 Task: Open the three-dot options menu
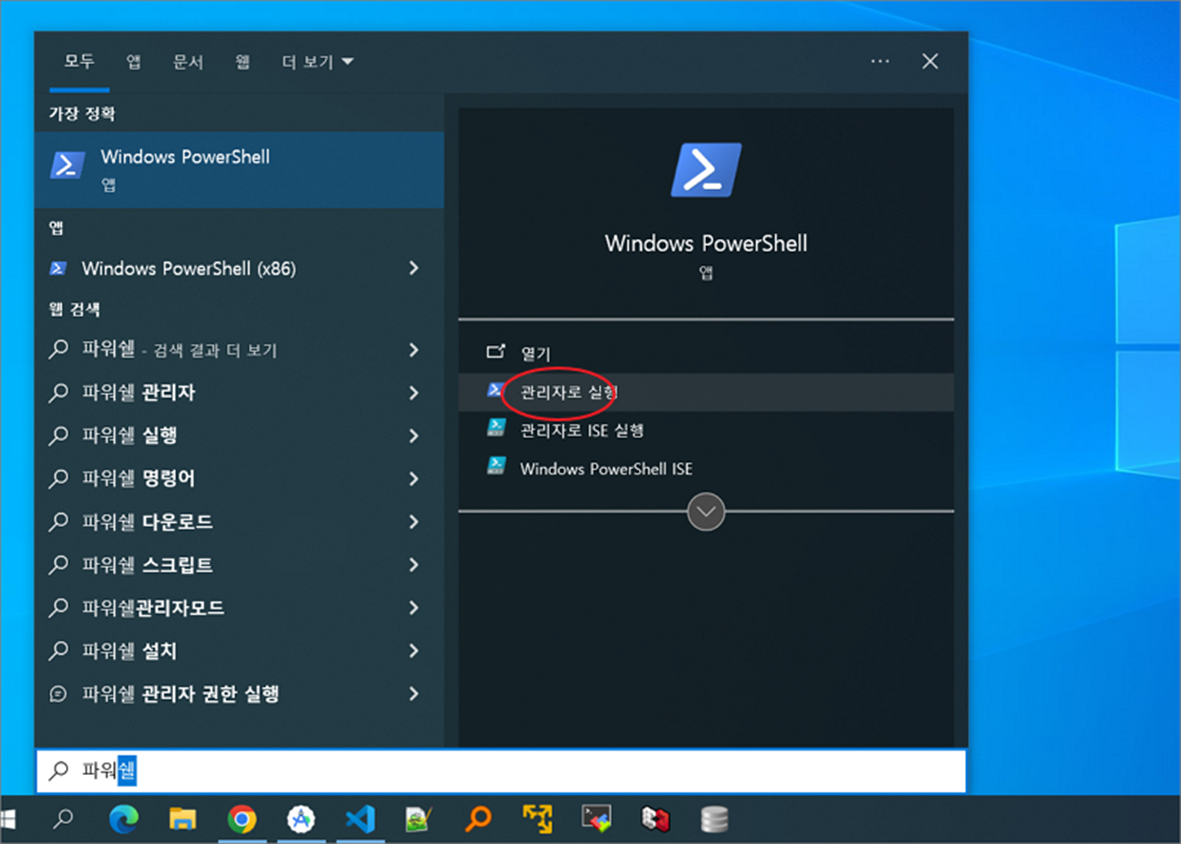pyautogui.click(x=880, y=61)
